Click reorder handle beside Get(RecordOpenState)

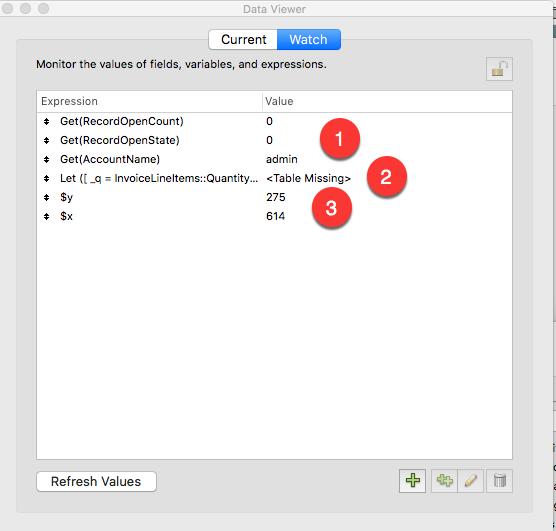coord(46,140)
